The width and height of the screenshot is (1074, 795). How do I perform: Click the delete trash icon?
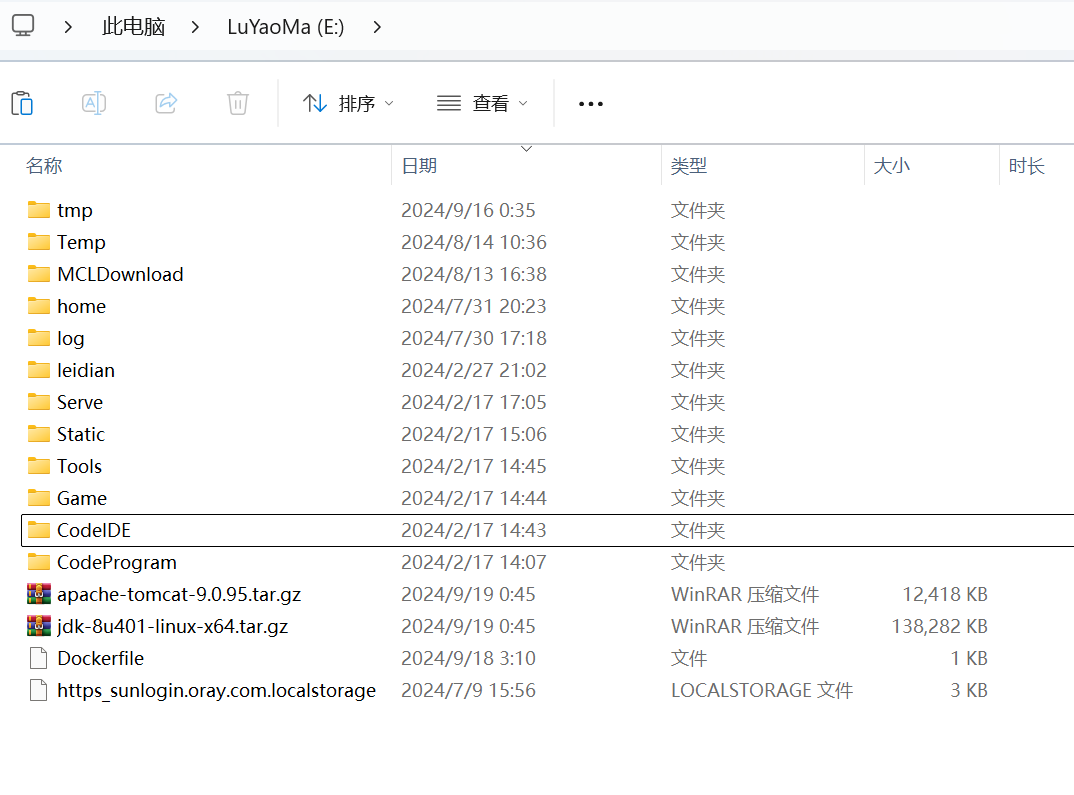[x=238, y=103]
